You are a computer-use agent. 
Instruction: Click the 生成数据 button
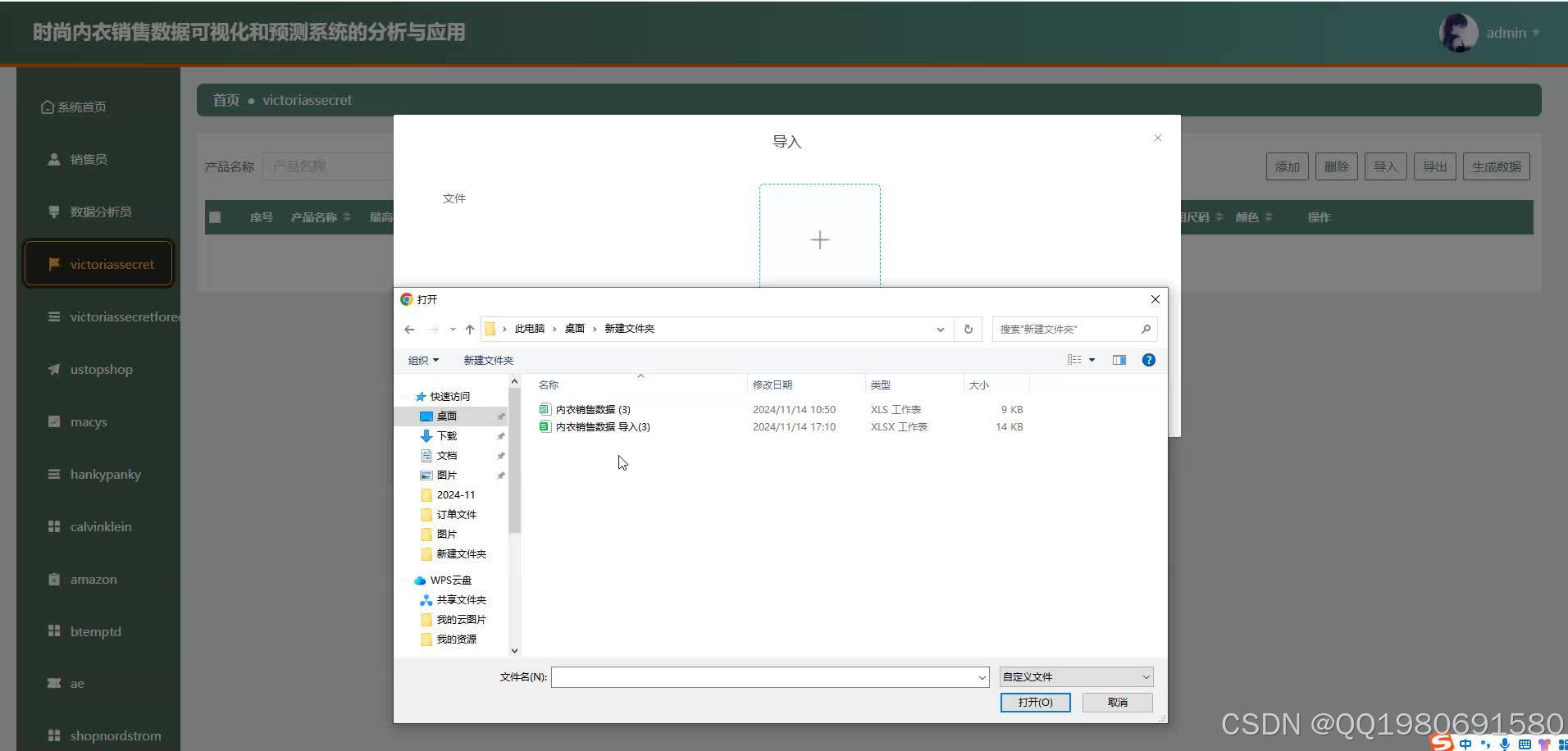(x=1494, y=166)
